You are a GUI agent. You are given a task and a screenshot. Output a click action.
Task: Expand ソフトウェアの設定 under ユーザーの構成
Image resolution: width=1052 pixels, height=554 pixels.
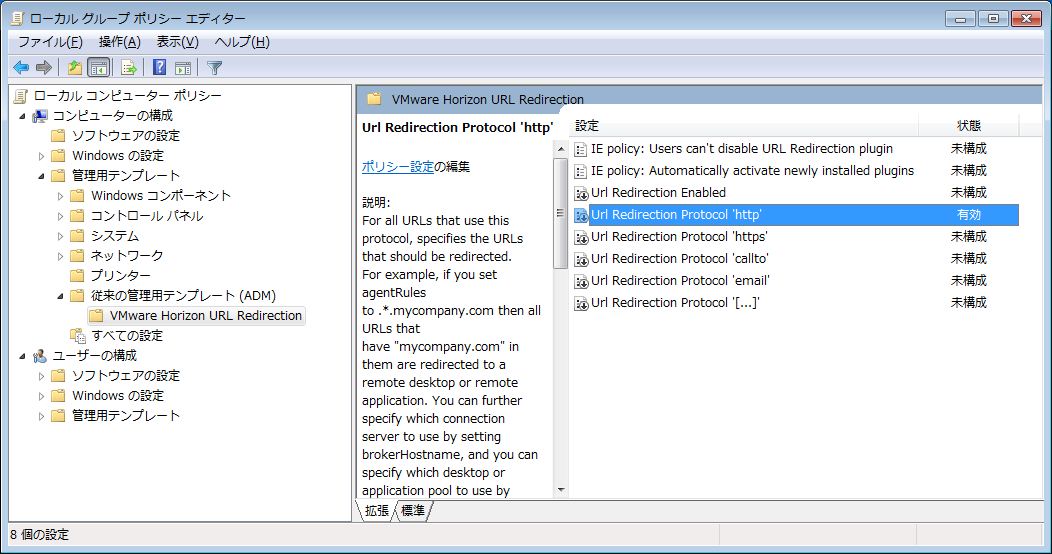[x=42, y=376]
